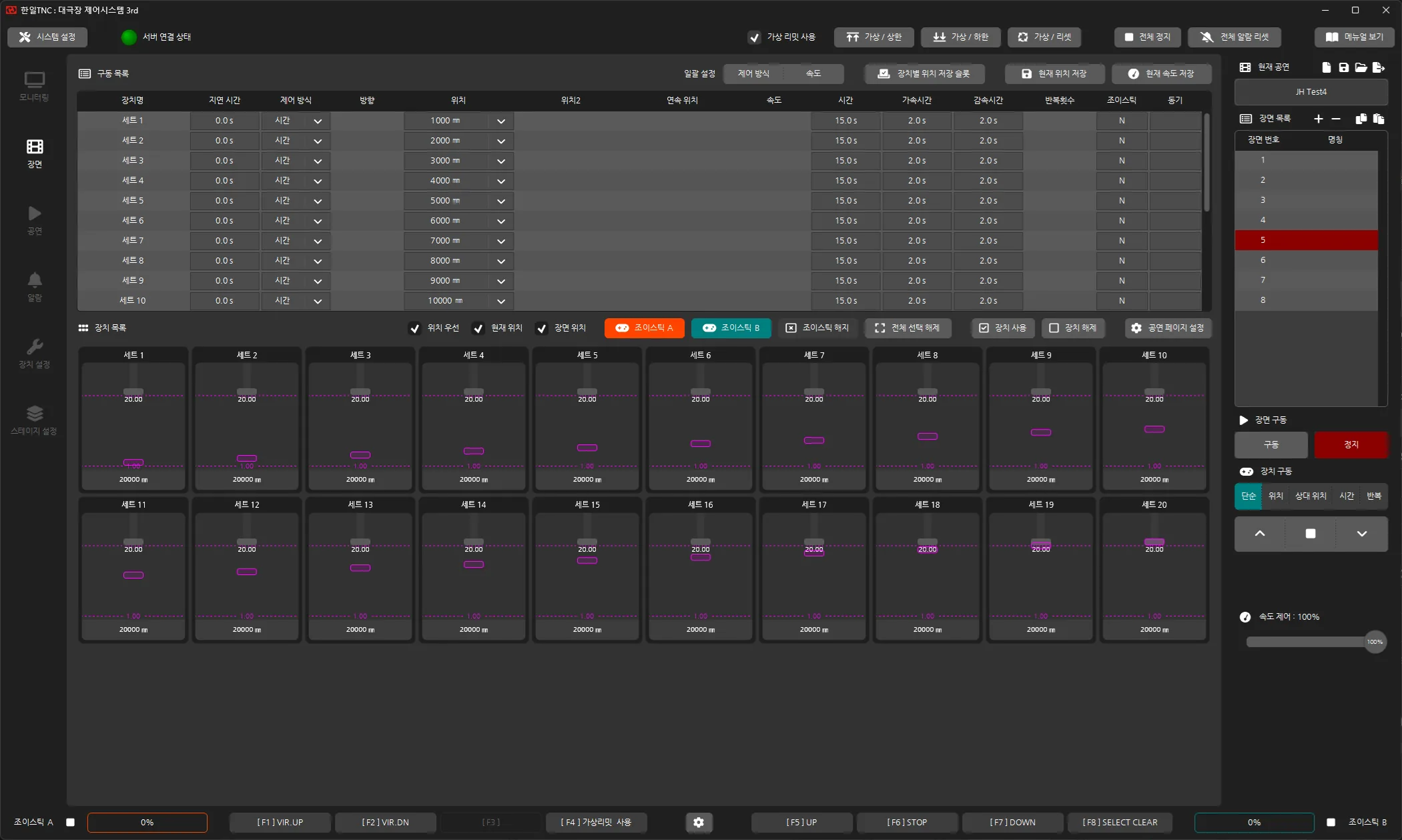Open 제어 방식 dropdown for 세트 5
The height and width of the screenshot is (840, 1402).
tap(318, 201)
